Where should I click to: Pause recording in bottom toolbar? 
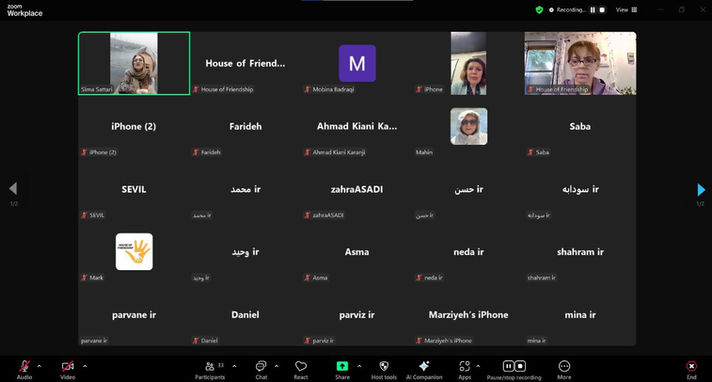[508, 366]
